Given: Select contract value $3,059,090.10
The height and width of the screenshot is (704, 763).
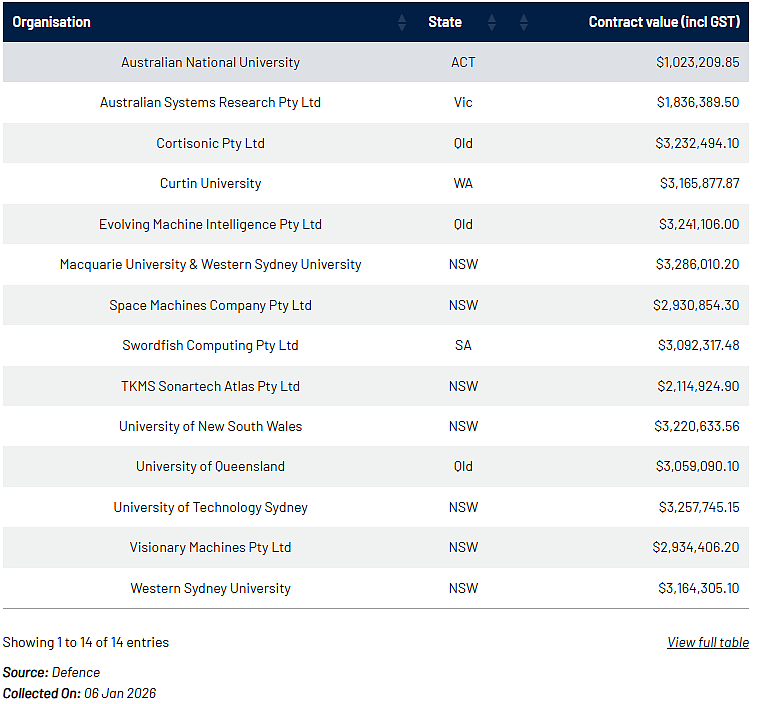Looking at the screenshot, I should click(697, 466).
